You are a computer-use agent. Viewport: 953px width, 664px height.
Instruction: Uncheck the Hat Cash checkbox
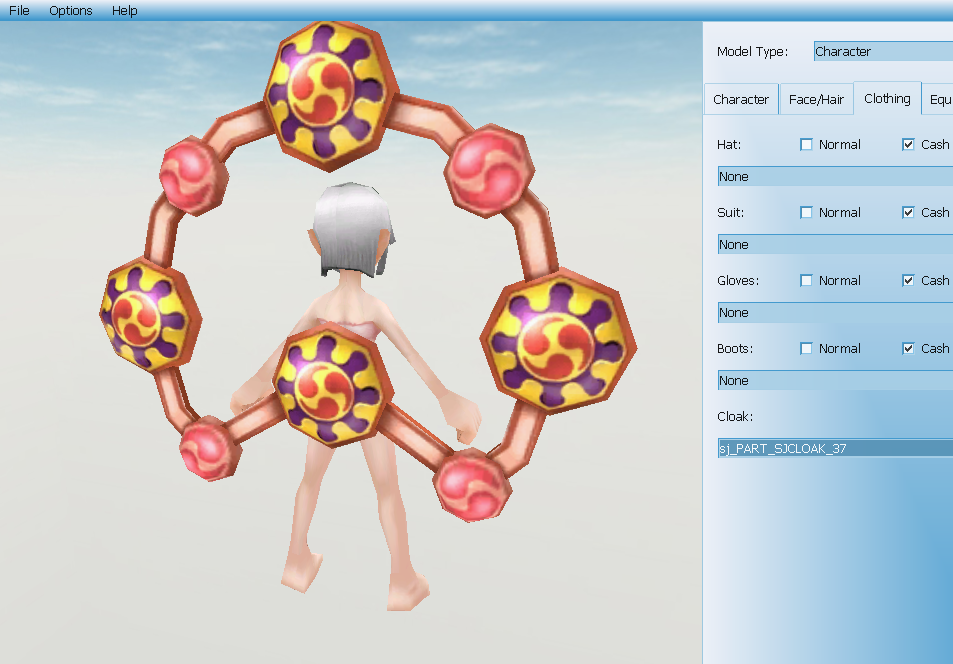pyautogui.click(x=908, y=145)
